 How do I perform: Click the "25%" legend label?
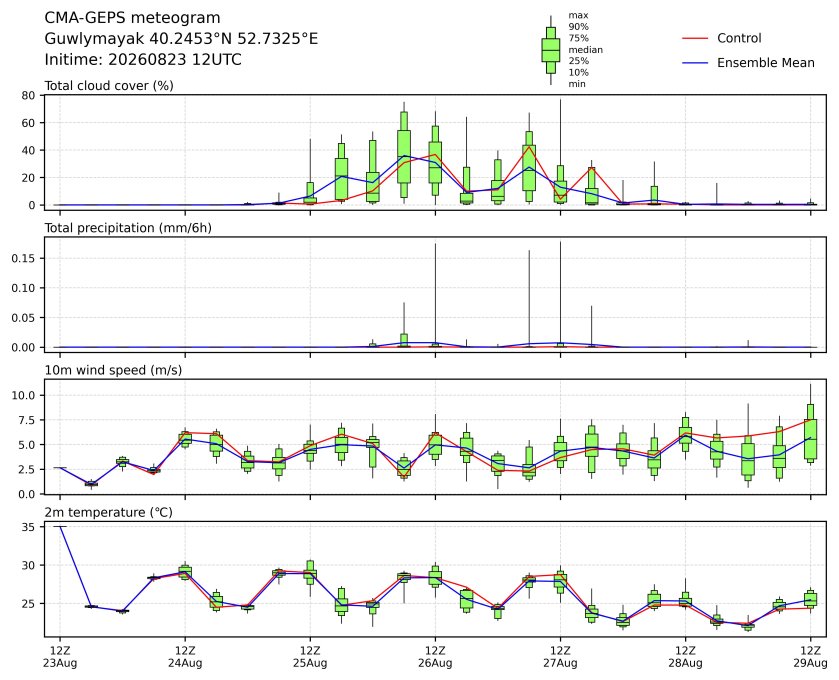click(x=578, y=61)
